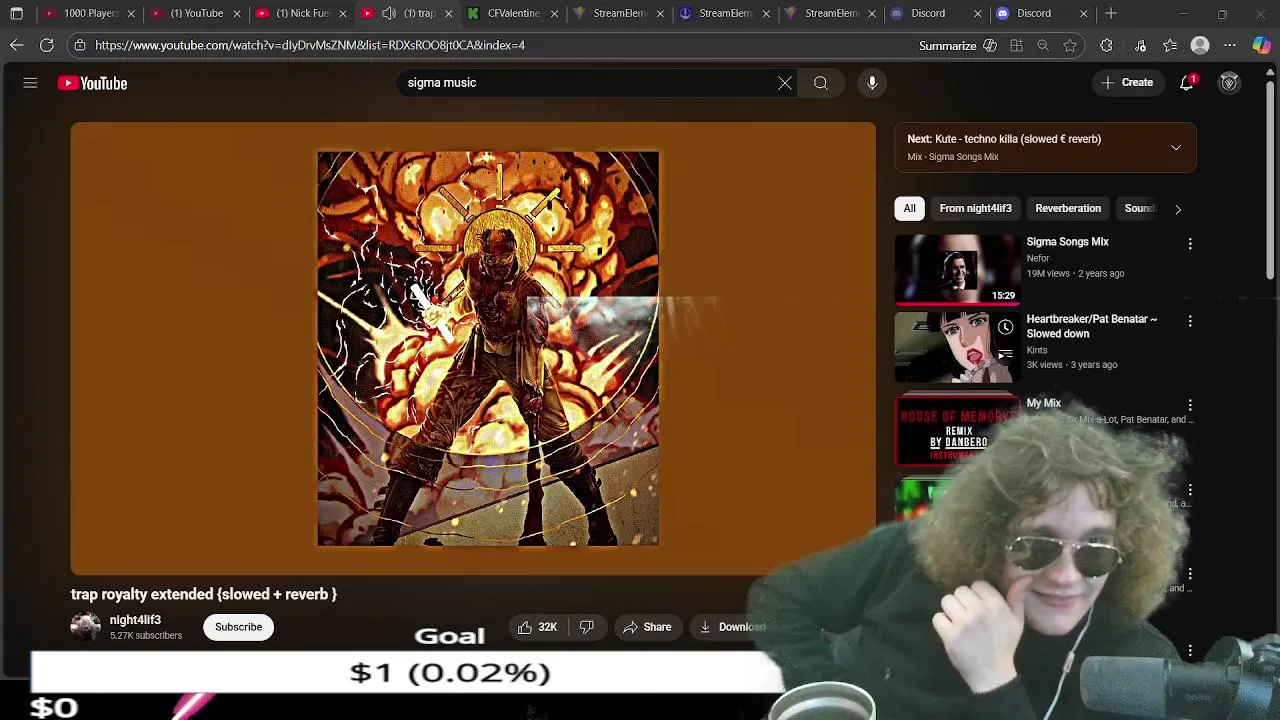Dislike the trap royalty video

[587, 627]
